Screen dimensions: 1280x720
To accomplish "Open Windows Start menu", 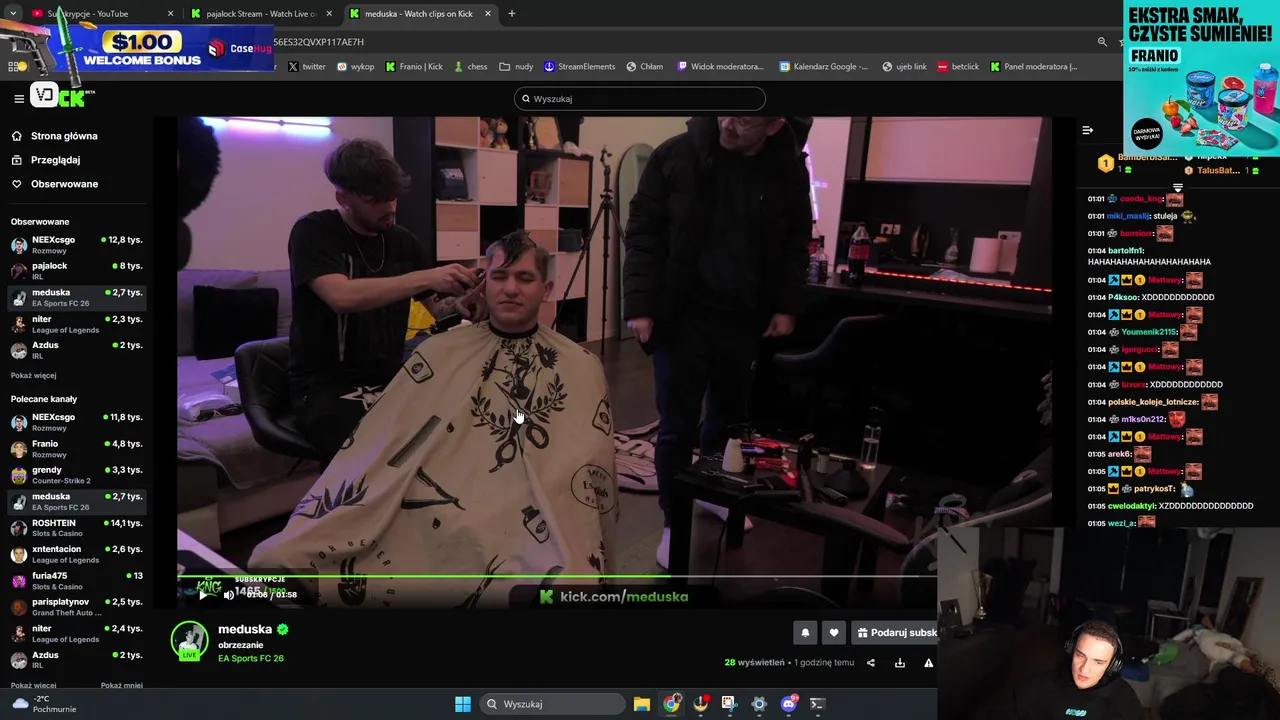I will tap(463, 704).
